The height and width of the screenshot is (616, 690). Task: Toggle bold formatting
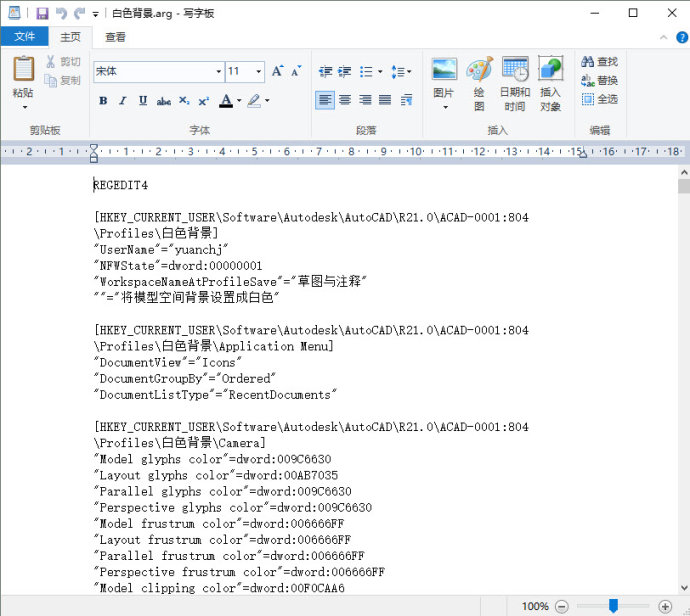click(103, 101)
